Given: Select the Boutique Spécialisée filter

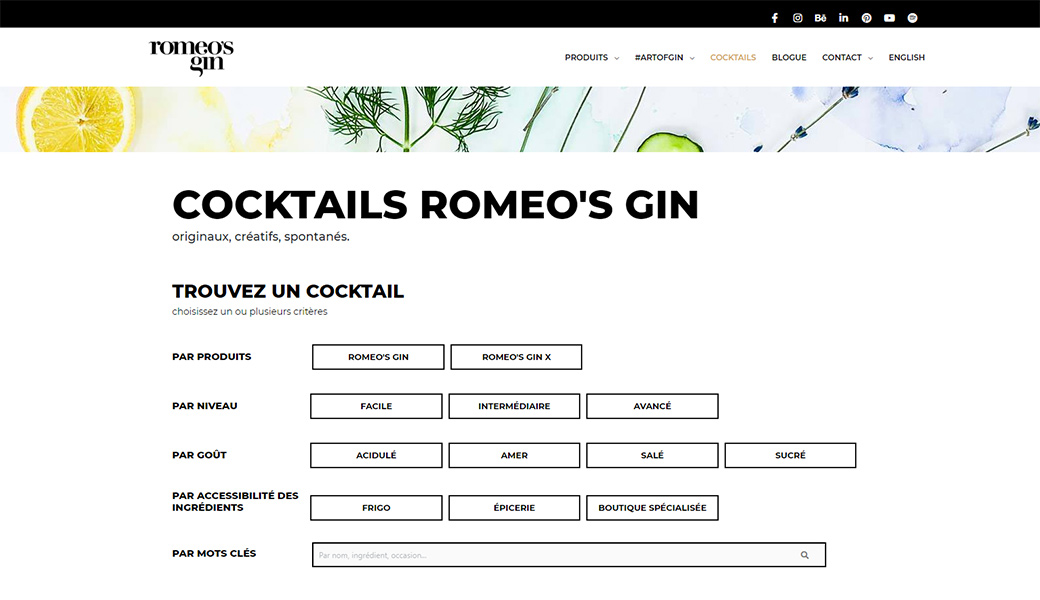Looking at the screenshot, I should [x=652, y=507].
